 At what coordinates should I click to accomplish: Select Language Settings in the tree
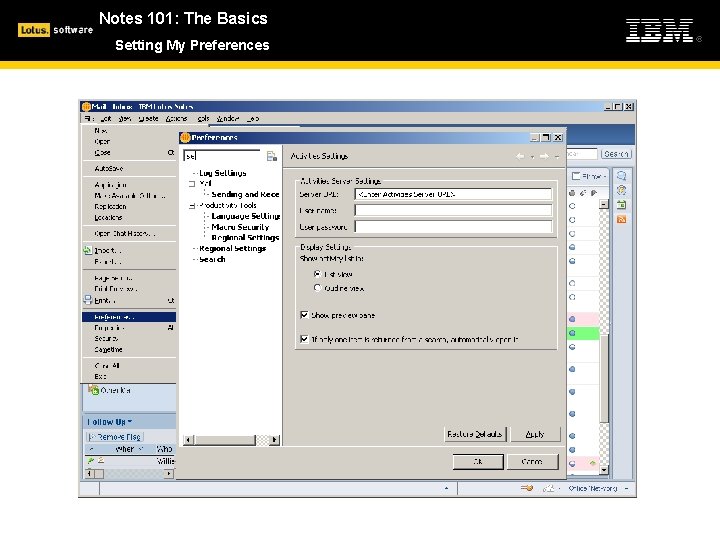click(246, 216)
